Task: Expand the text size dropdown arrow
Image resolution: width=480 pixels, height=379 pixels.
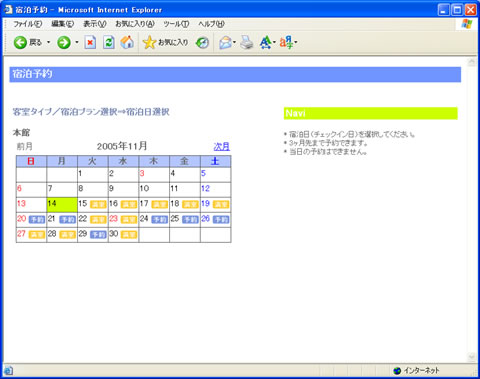Action: coord(274,42)
